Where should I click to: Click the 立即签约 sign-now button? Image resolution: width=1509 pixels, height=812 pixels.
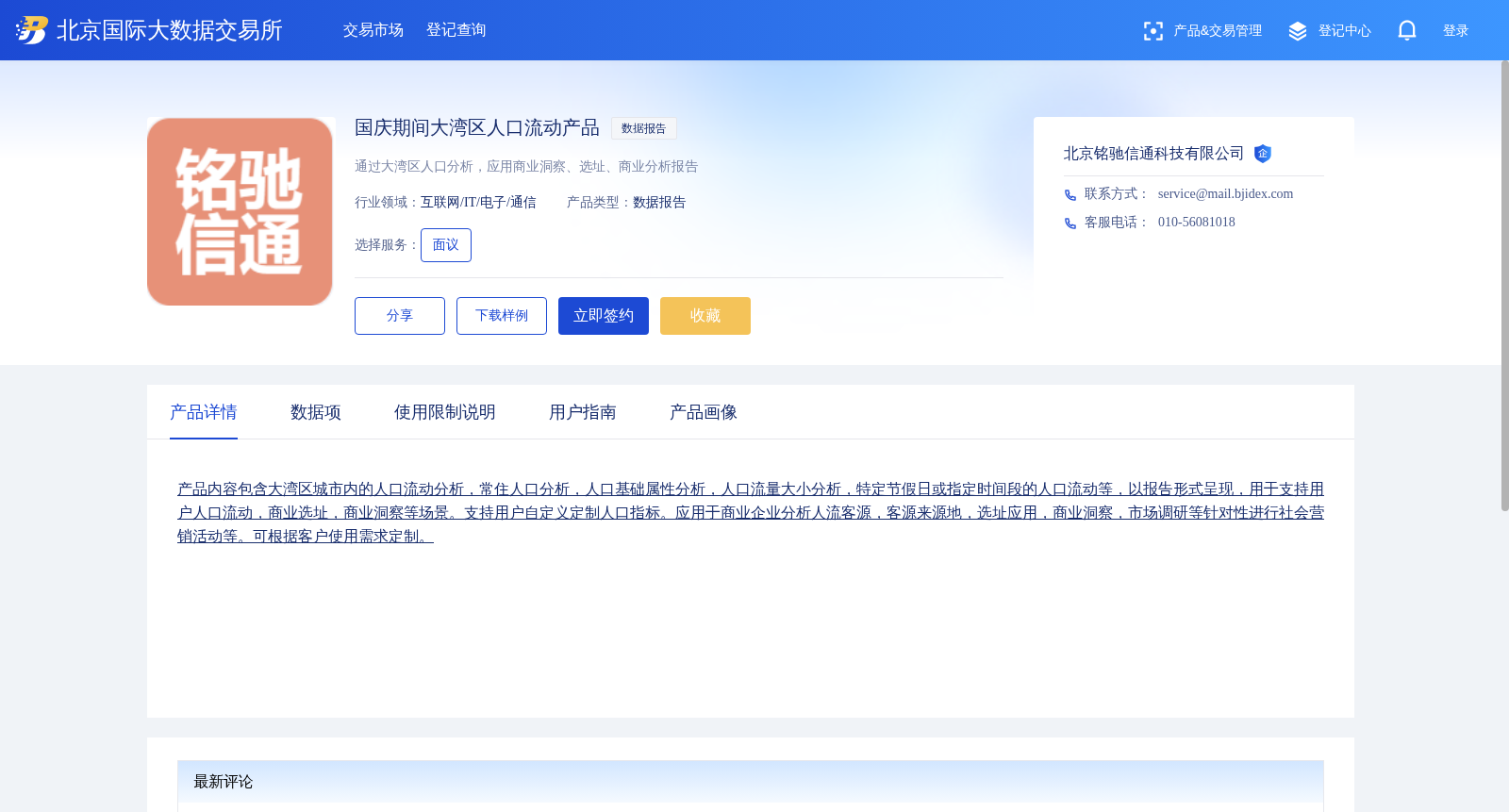pyautogui.click(x=604, y=316)
